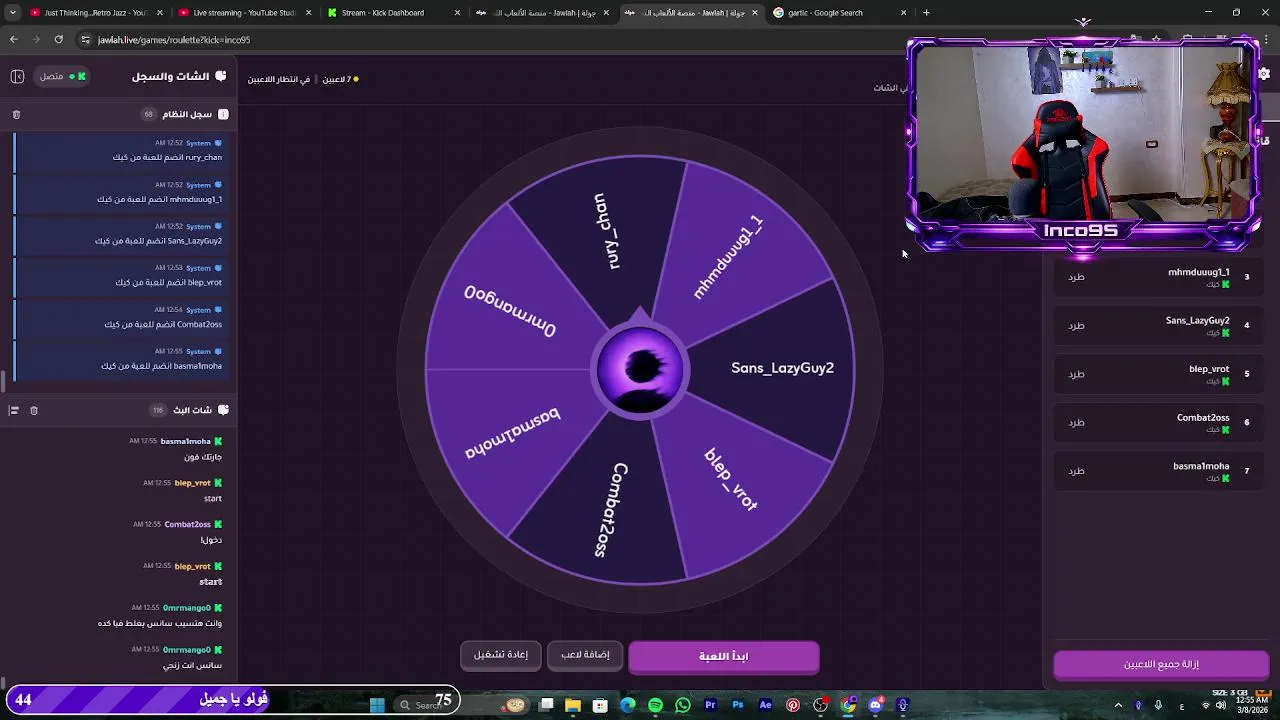Close the Stream - Kick Dashboard tab
1280x720 pixels.
[457, 13]
